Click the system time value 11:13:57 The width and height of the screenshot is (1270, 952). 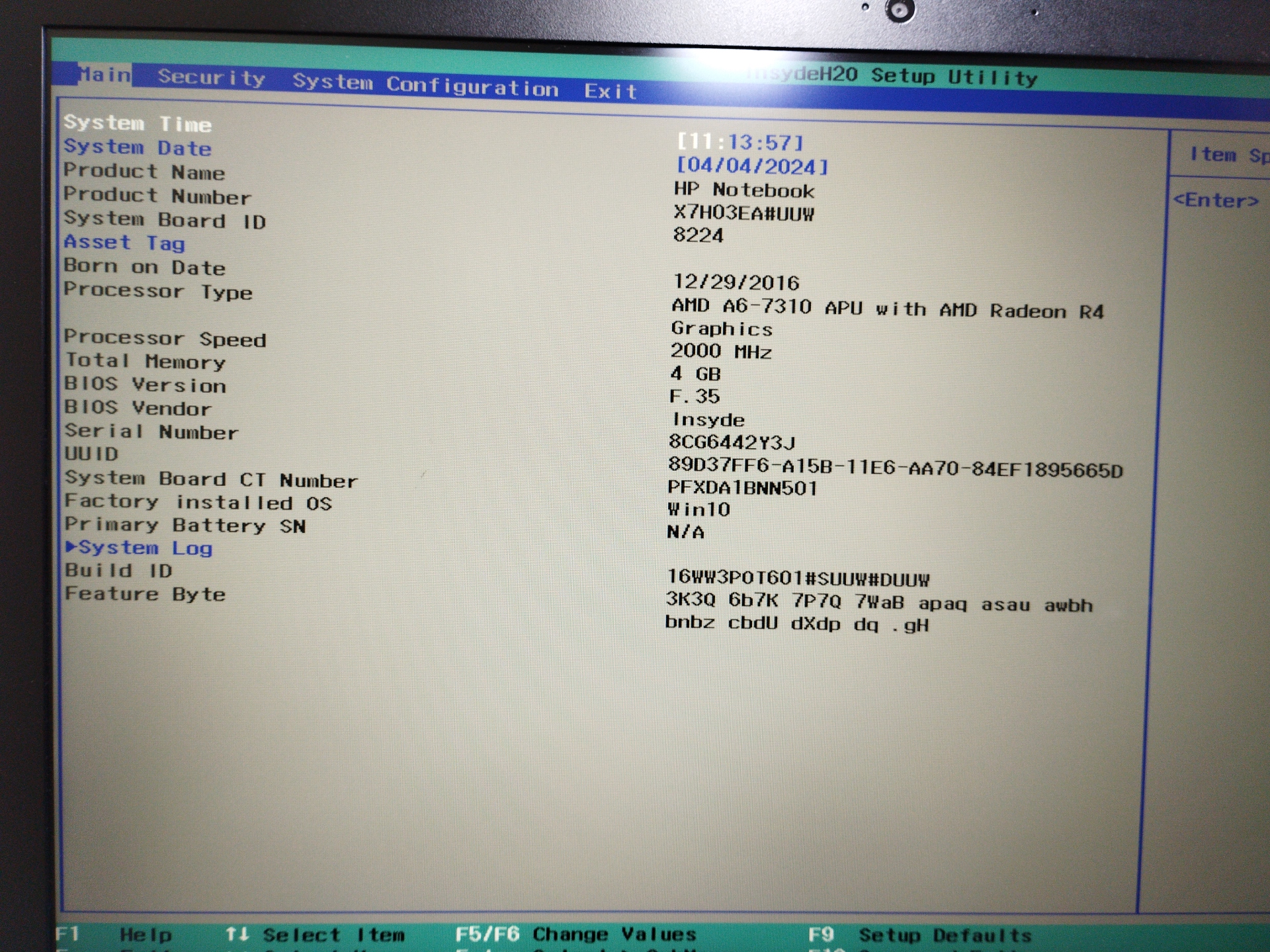pos(740,142)
